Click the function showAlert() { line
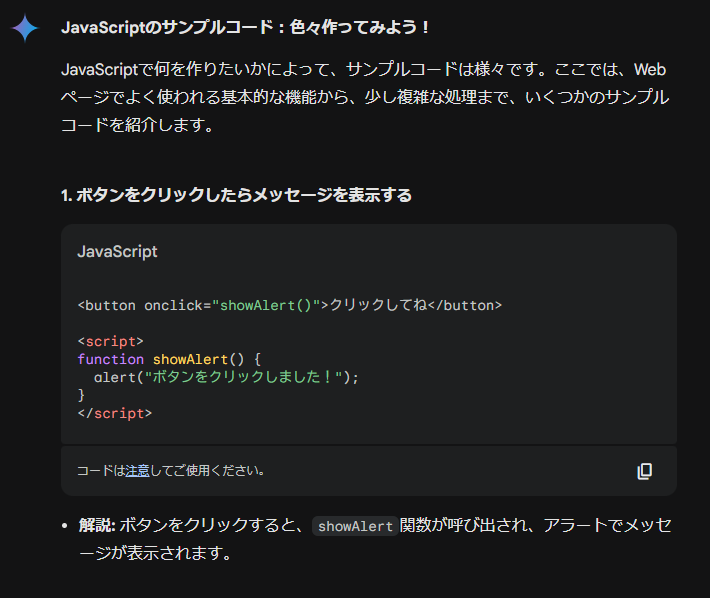Viewport: 710px width, 598px height. 169,359
